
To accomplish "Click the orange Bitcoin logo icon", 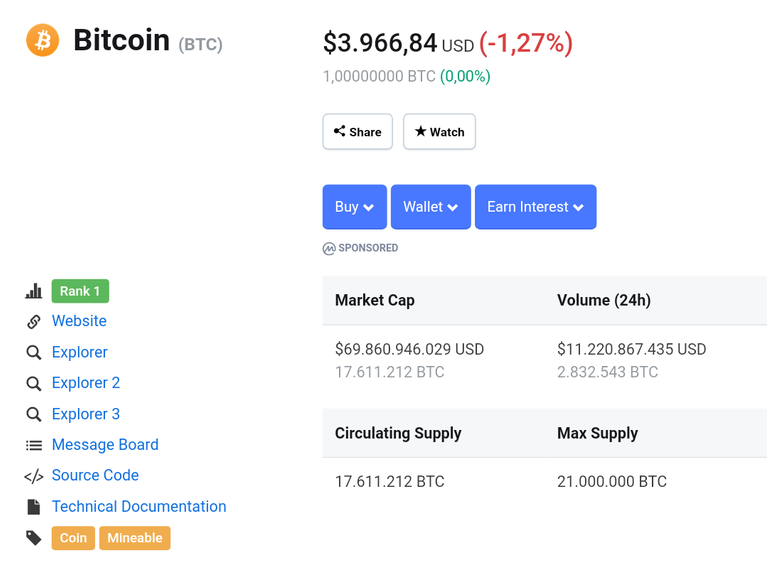I will point(43,40).
